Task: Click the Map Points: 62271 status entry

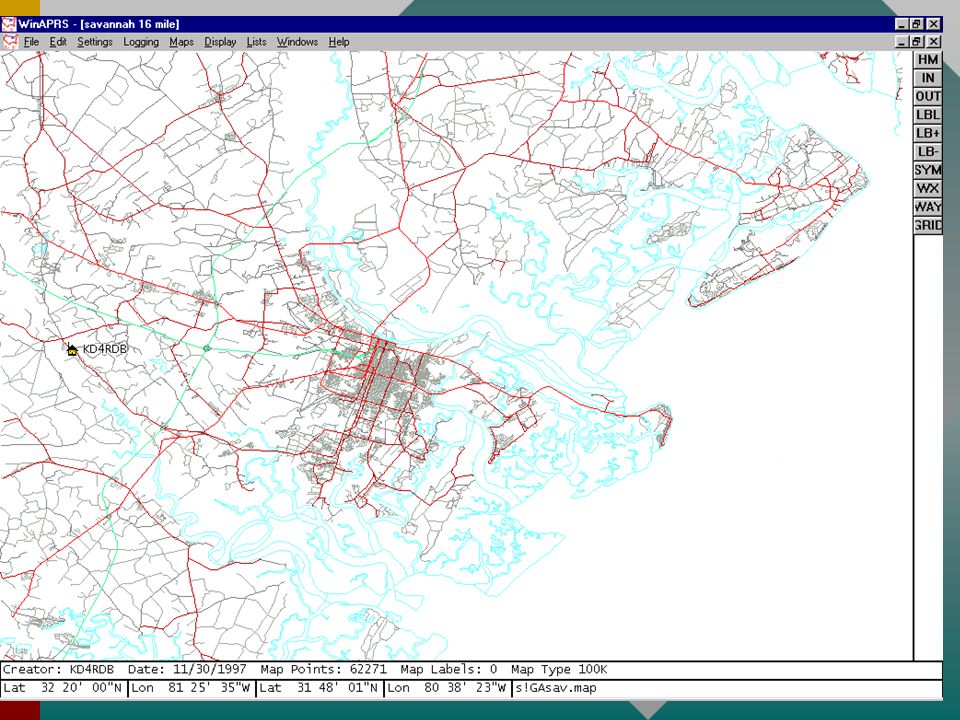Action: [x=323, y=669]
